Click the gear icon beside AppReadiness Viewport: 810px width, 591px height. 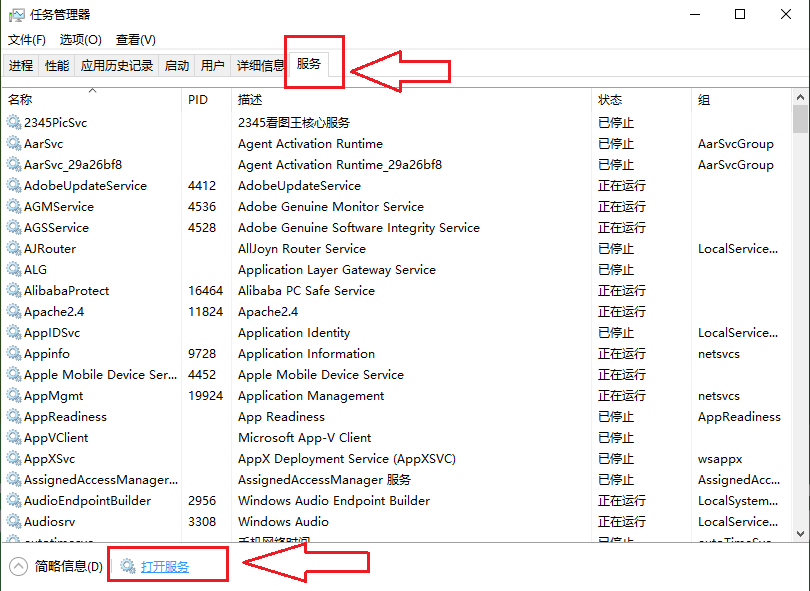pyautogui.click(x=13, y=416)
